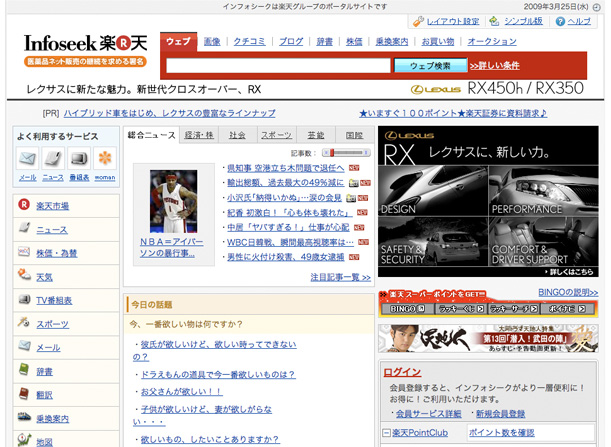This screenshot has width=611, height=447.
Task: Click the photo icon beside 小沢氏 headline
Action: 351,198
